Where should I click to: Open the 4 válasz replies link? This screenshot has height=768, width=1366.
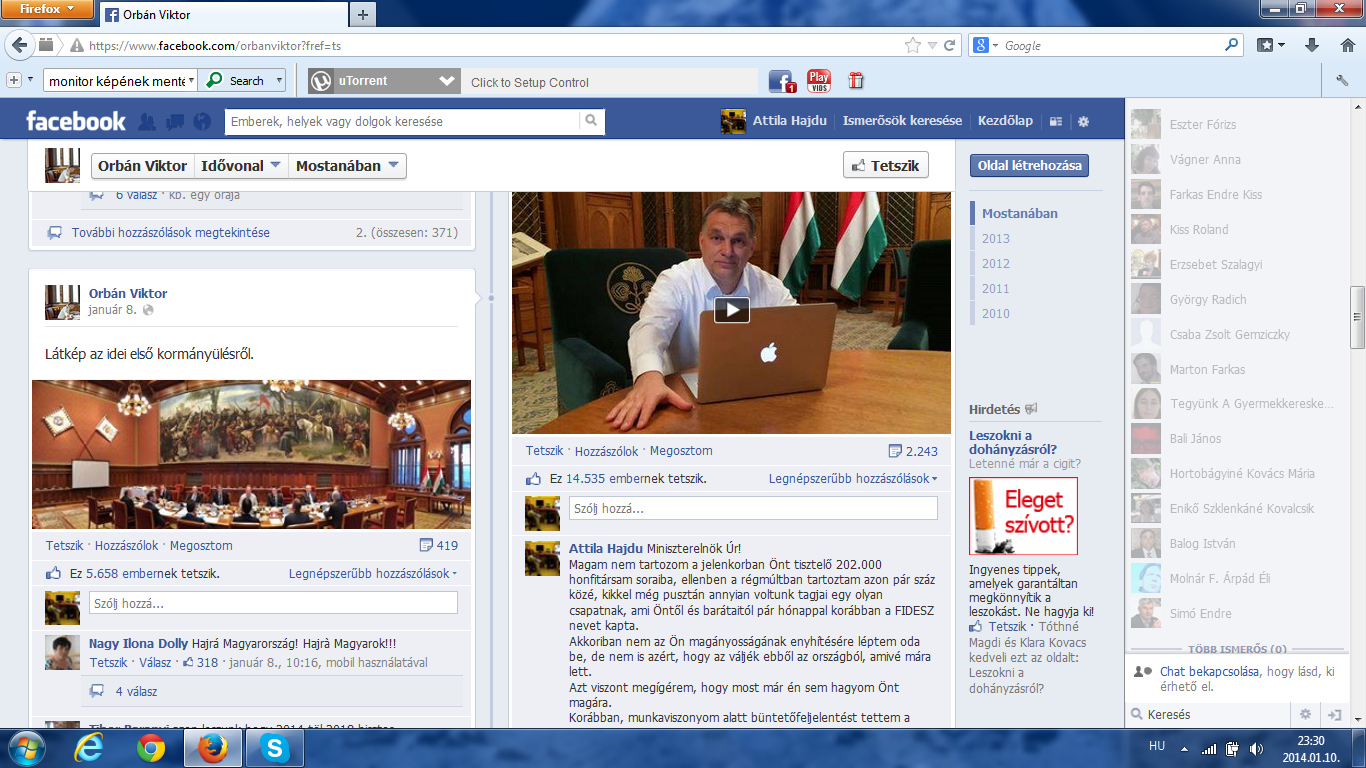pos(136,691)
